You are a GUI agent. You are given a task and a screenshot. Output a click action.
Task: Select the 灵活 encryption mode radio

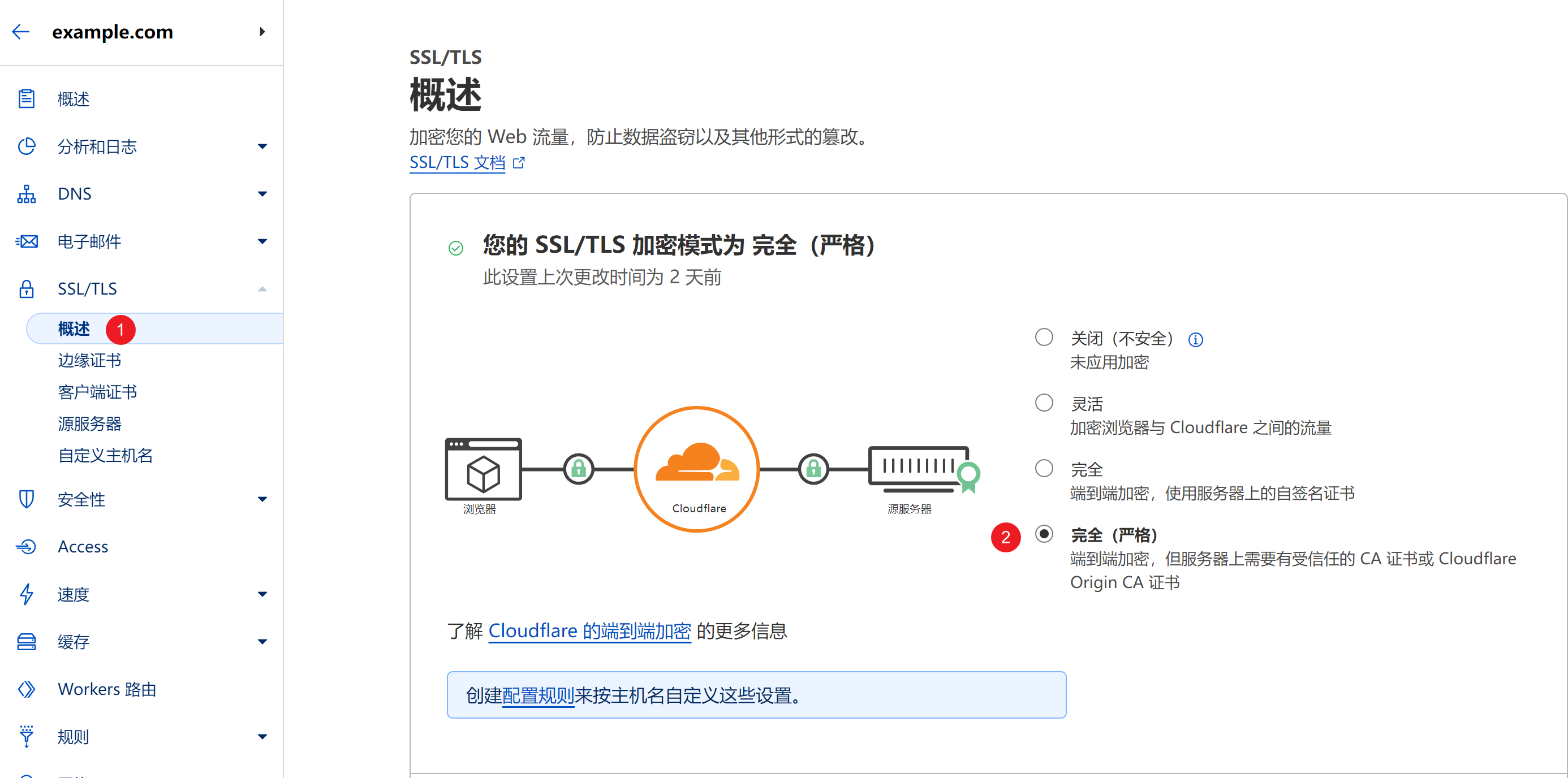click(x=1044, y=403)
